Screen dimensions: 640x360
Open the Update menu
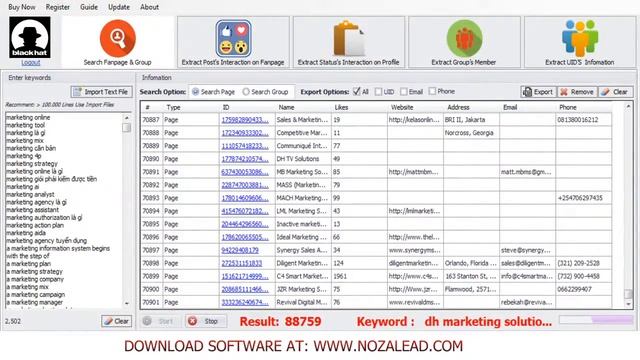pos(119,7)
